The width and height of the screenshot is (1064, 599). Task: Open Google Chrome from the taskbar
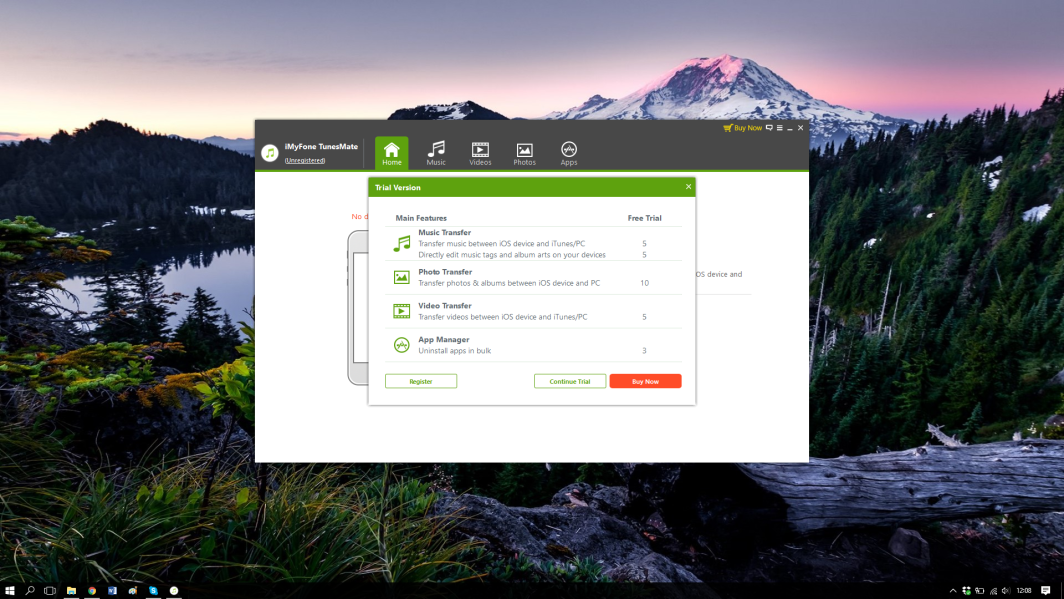click(92, 590)
